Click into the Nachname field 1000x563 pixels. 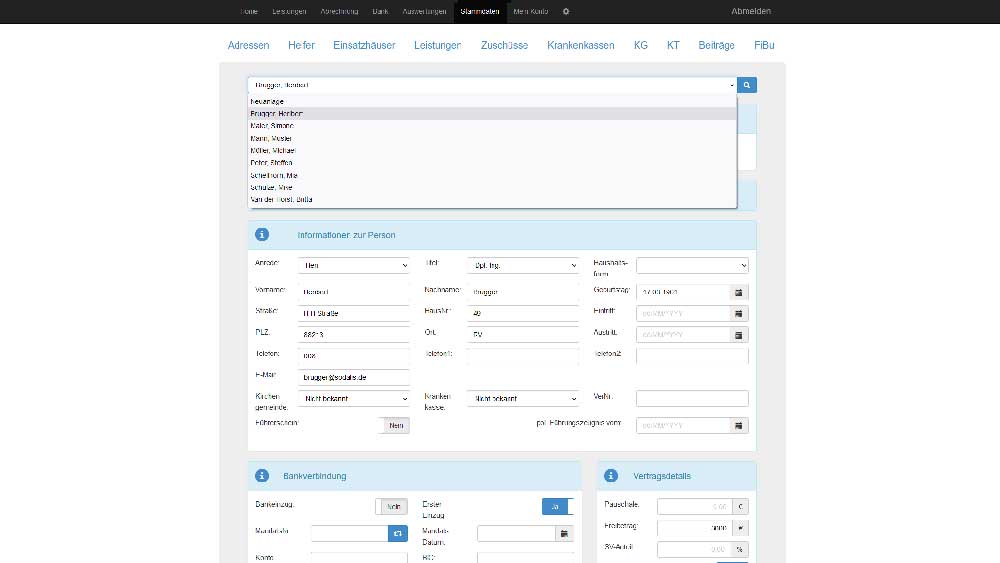[x=523, y=292]
